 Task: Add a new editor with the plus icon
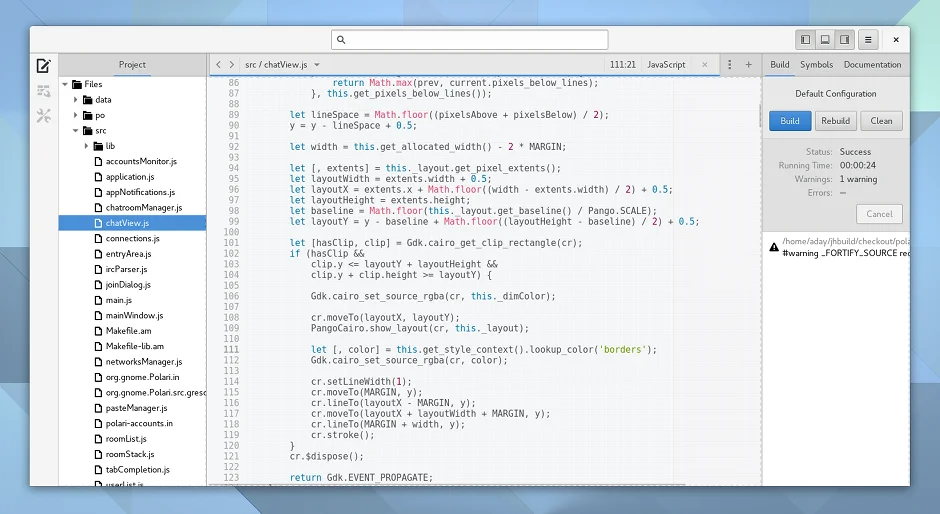(x=748, y=65)
